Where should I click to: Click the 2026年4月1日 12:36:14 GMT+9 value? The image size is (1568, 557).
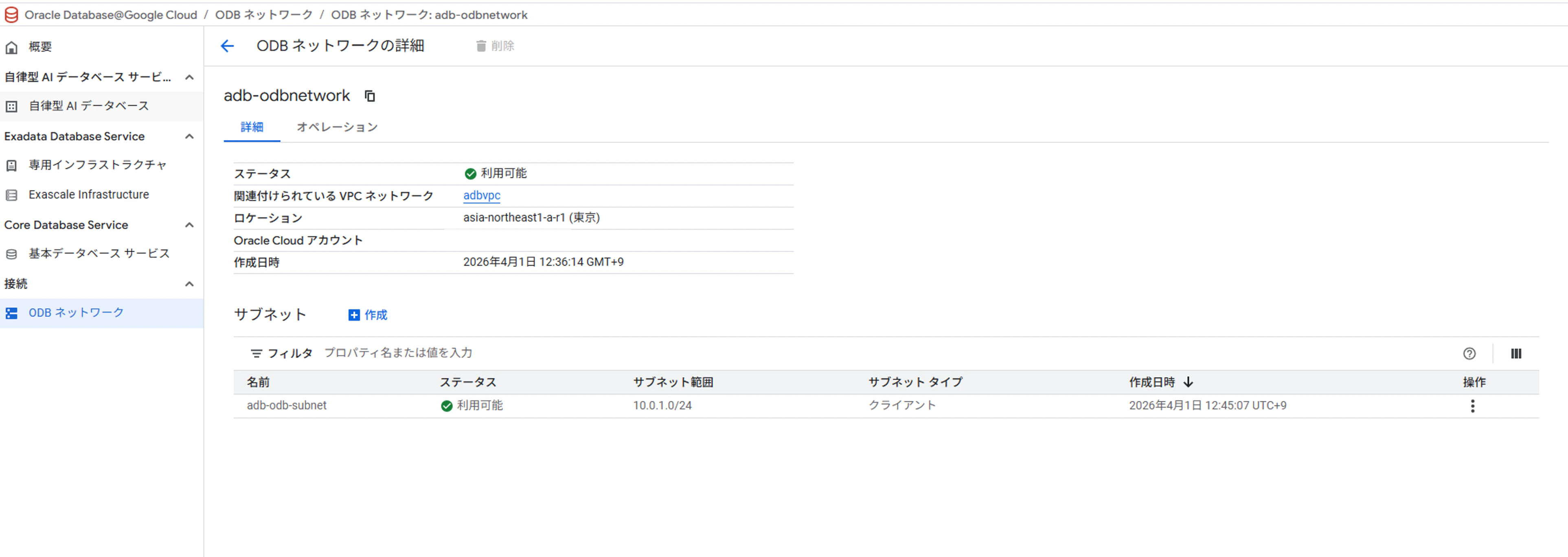(544, 262)
